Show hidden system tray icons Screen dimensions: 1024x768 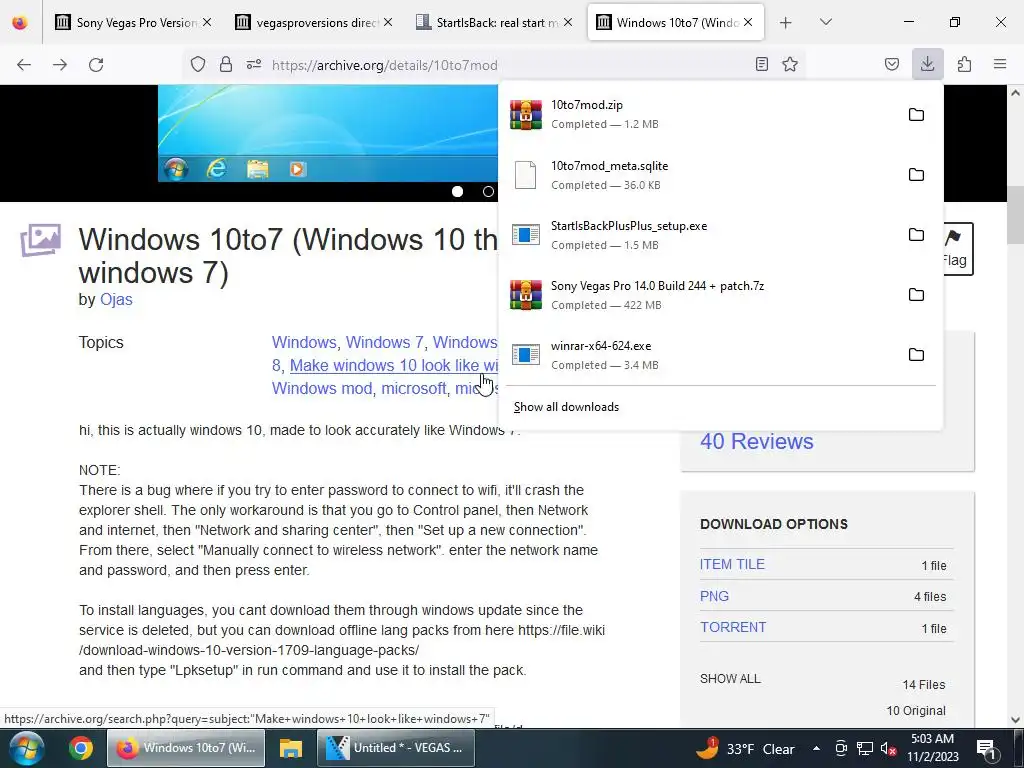click(816, 748)
